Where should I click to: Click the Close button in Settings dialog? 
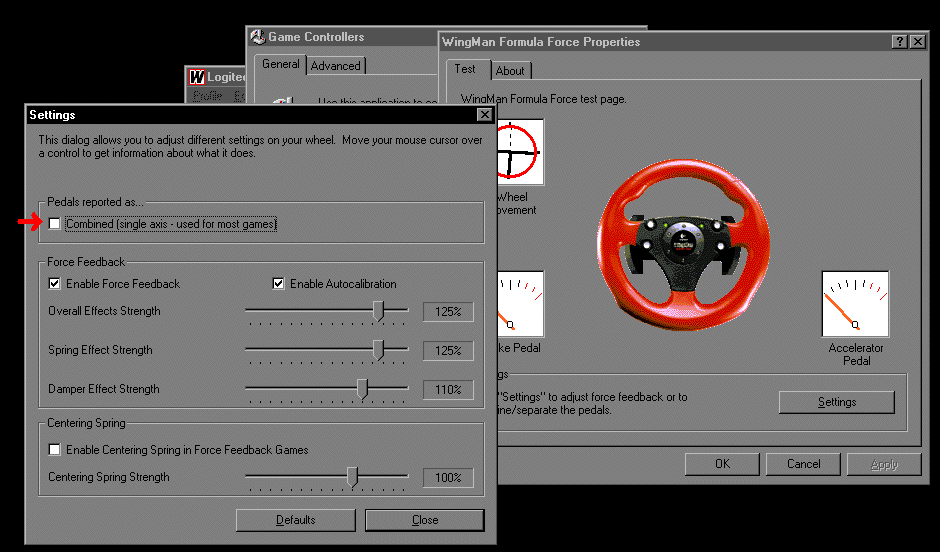[424, 520]
